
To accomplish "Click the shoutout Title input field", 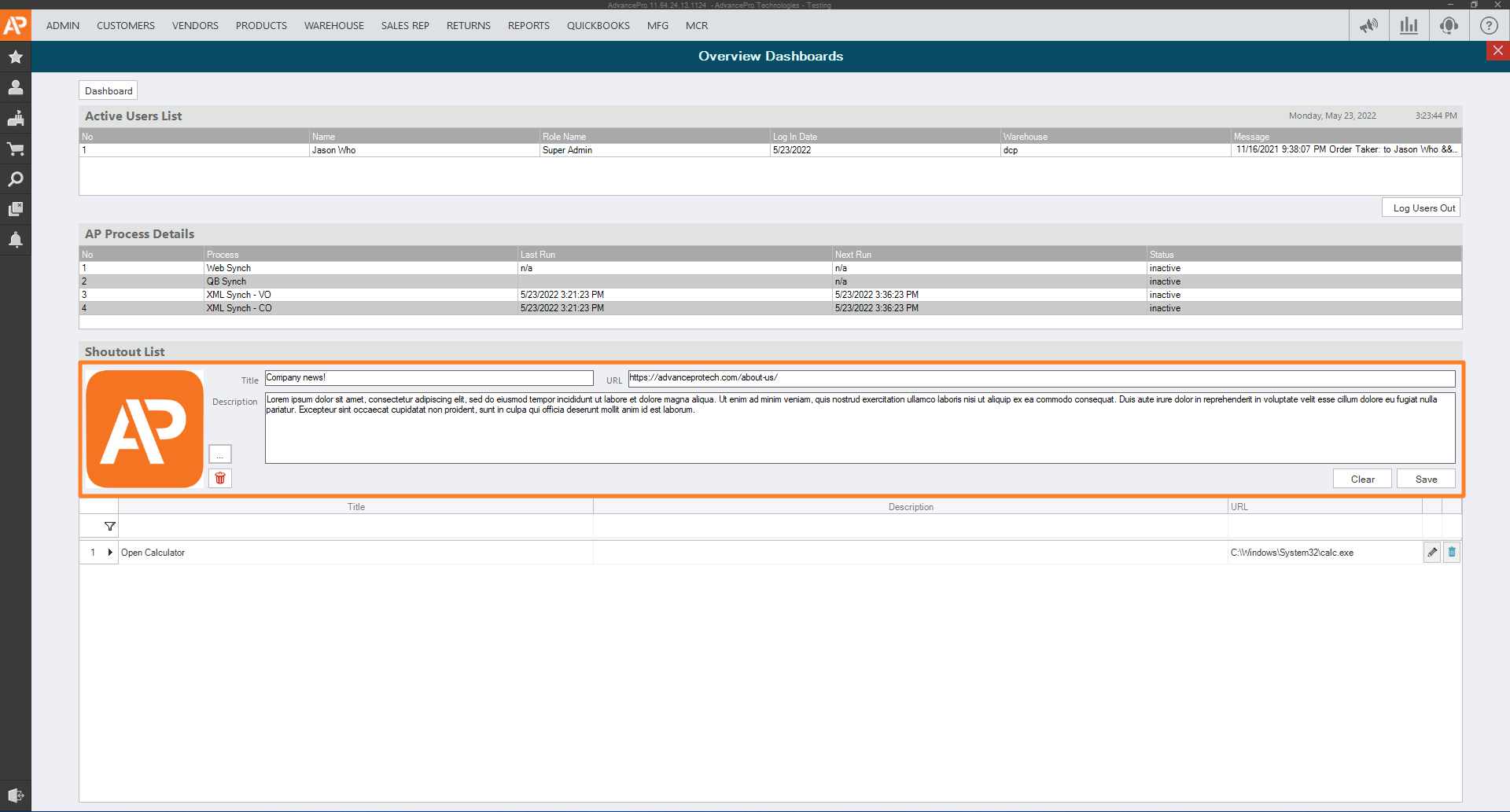I will click(x=429, y=378).
